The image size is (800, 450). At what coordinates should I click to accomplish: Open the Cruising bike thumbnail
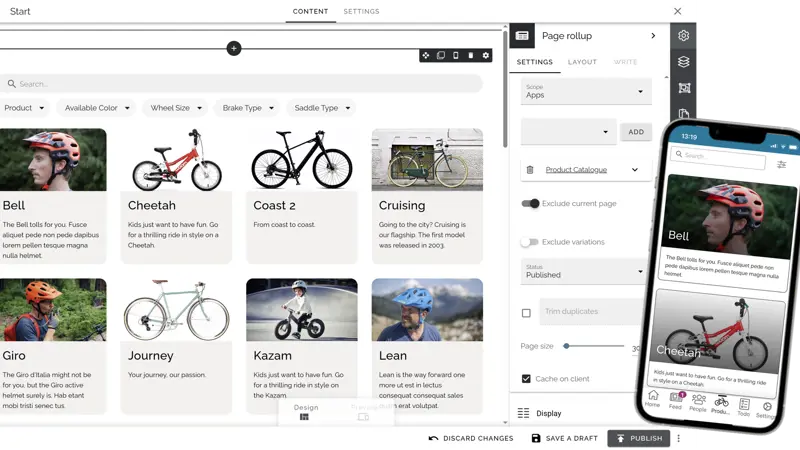427,160
